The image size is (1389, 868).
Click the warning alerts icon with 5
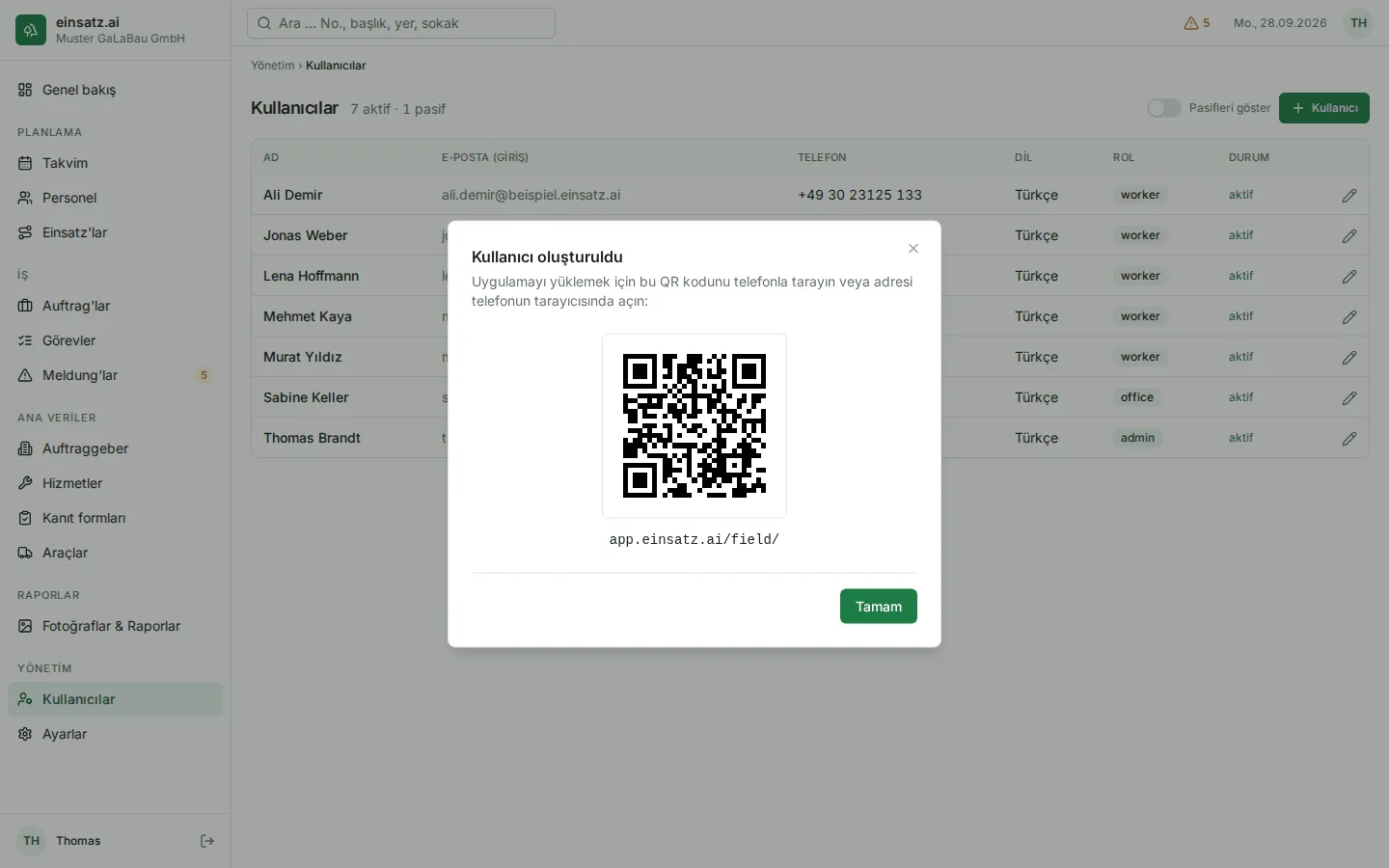coord(1197,23)
